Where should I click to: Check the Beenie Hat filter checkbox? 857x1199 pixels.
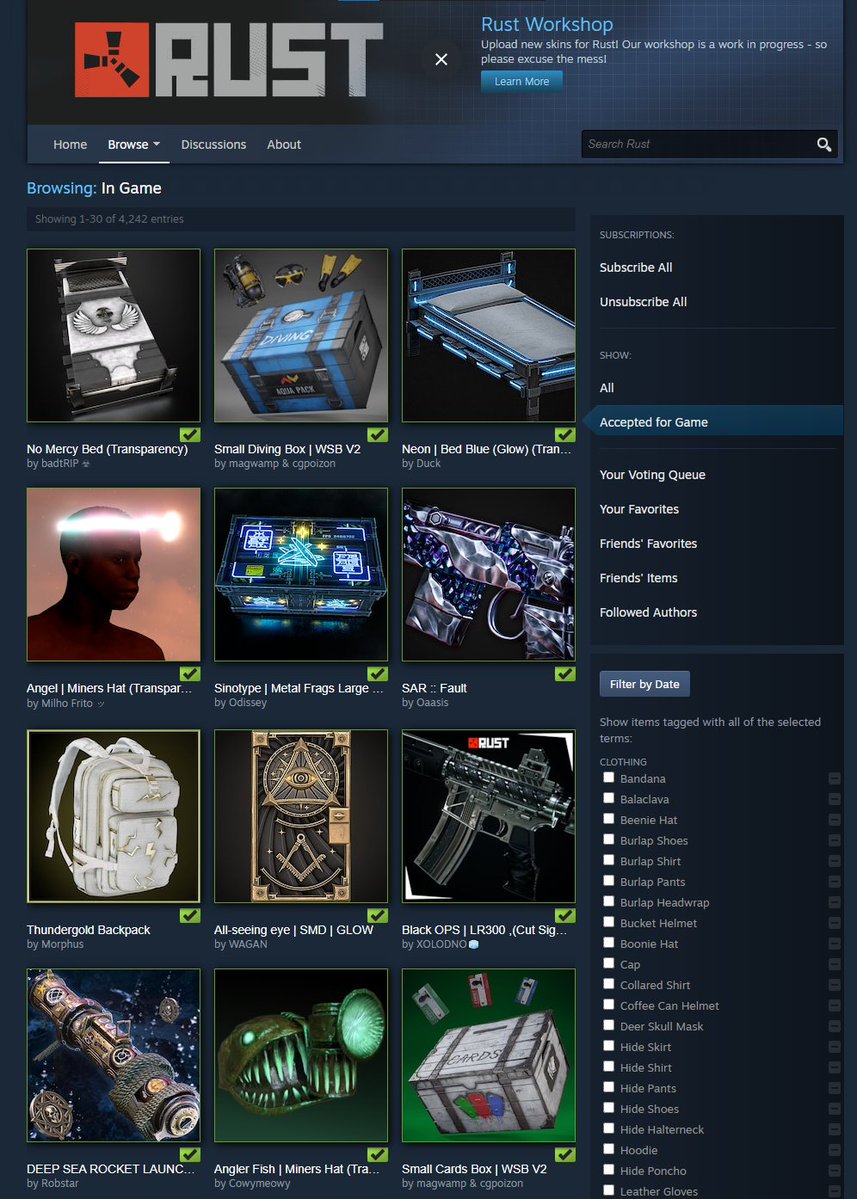click(609, 818)
